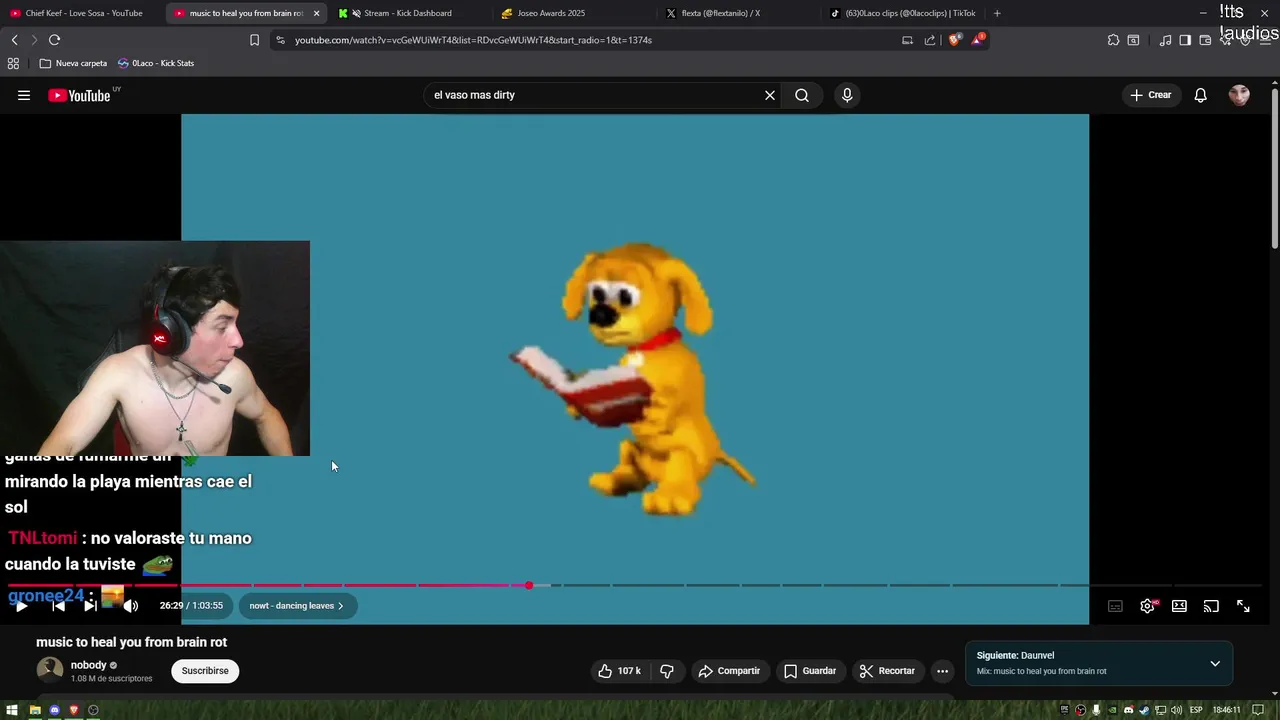Click Guardar to save video
Screen dimensions: 1280x720
coord(809,671)
